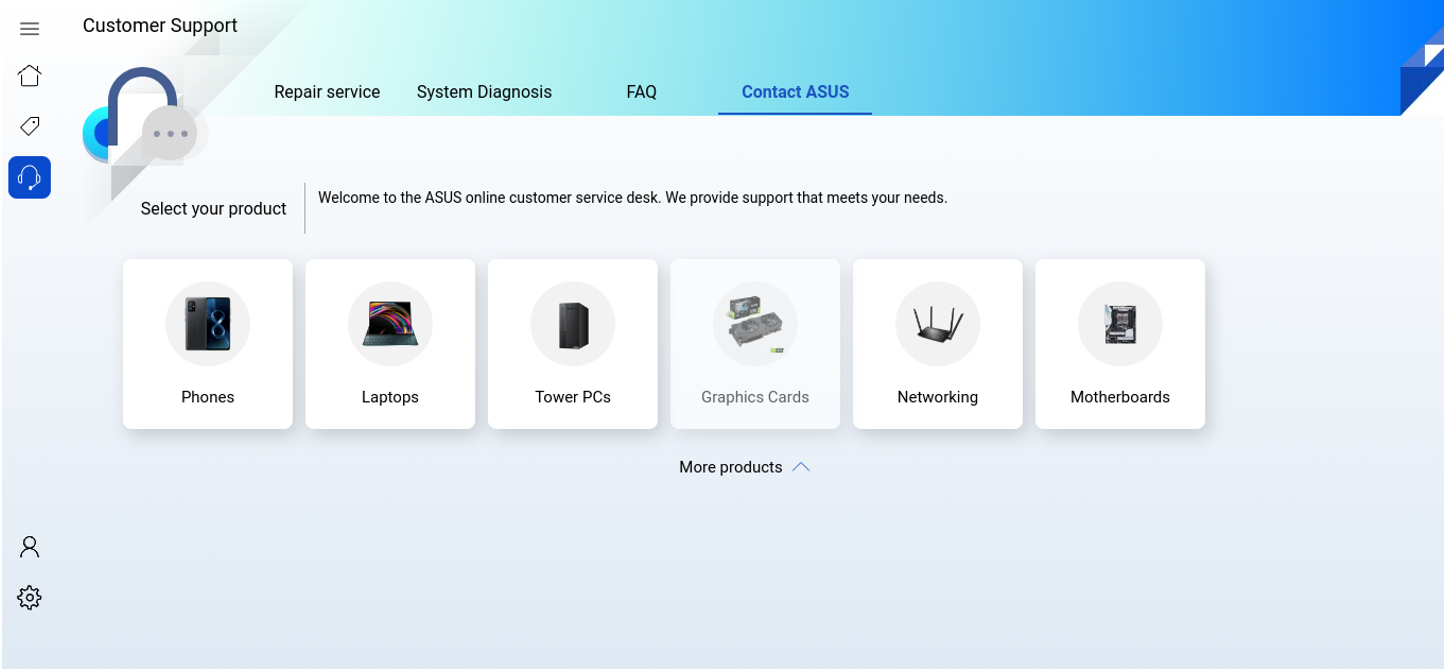Switch to the FAQ tab
Viewport: 1444px width, 669px height.
click(x=641, y=92)
